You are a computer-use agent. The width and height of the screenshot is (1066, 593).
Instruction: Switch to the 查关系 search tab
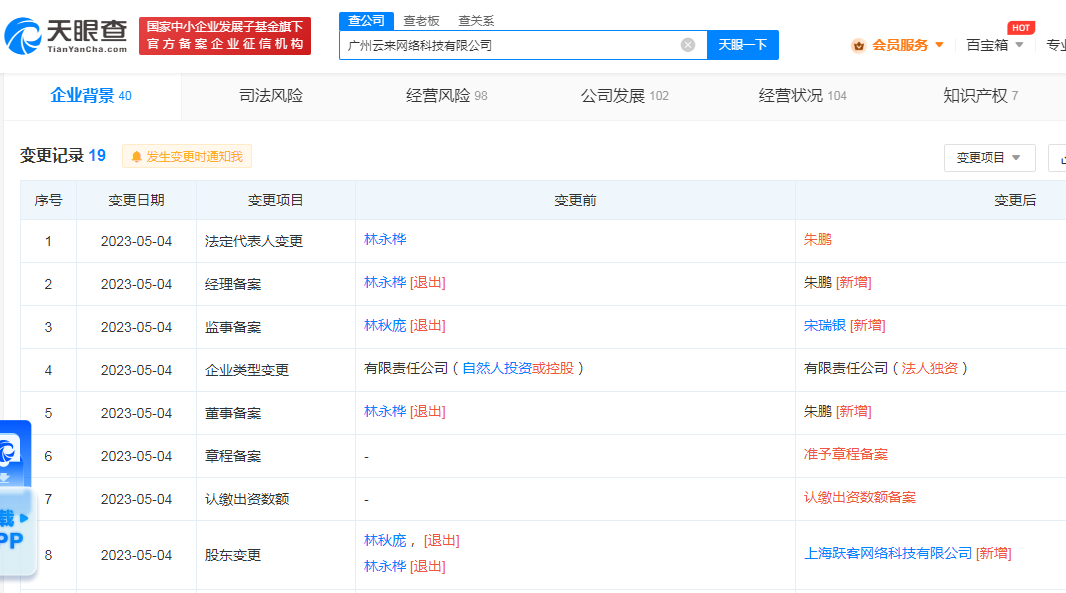click(x=476, y=21)
